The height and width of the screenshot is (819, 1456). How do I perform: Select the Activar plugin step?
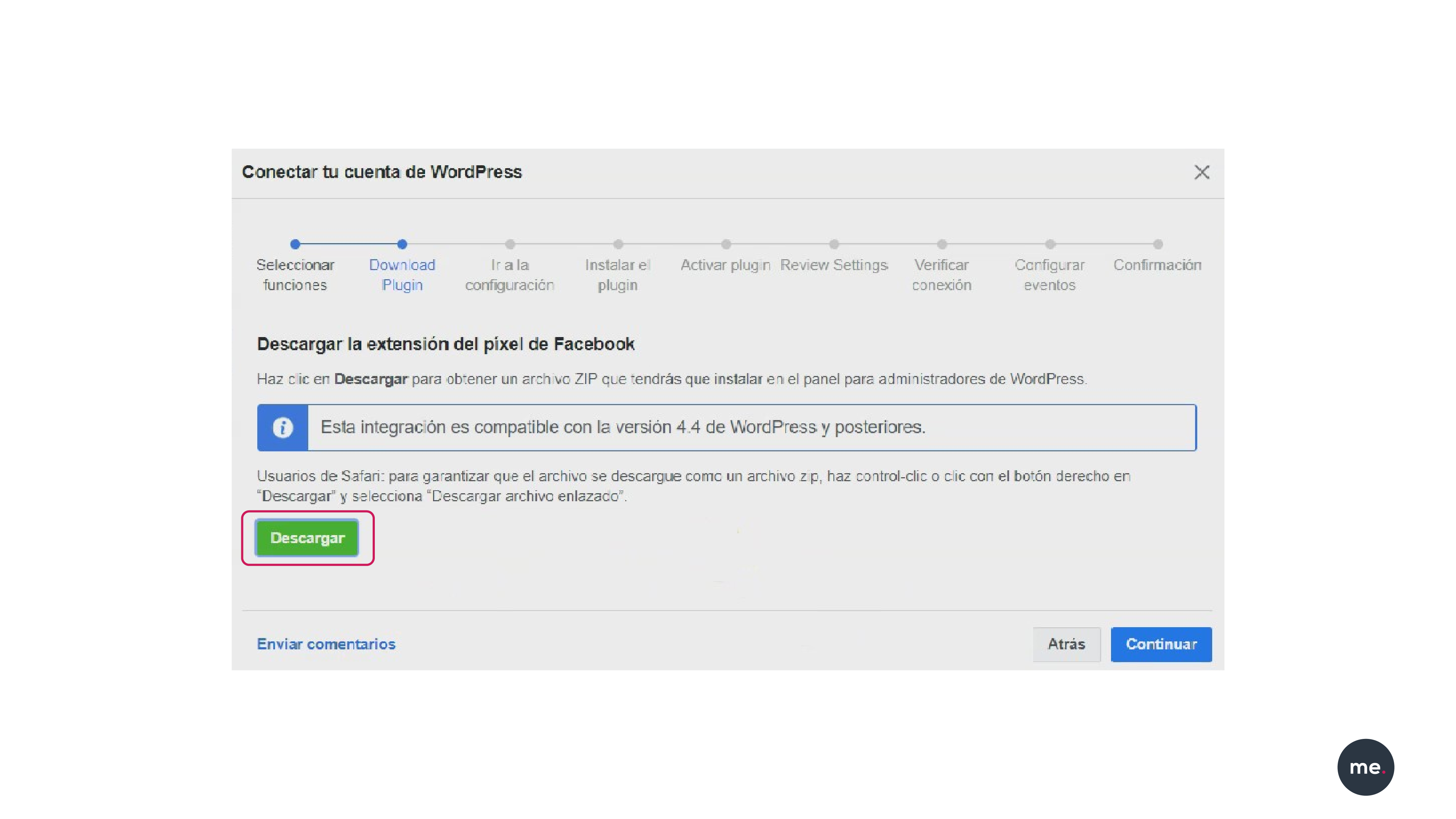pos(726,265)
